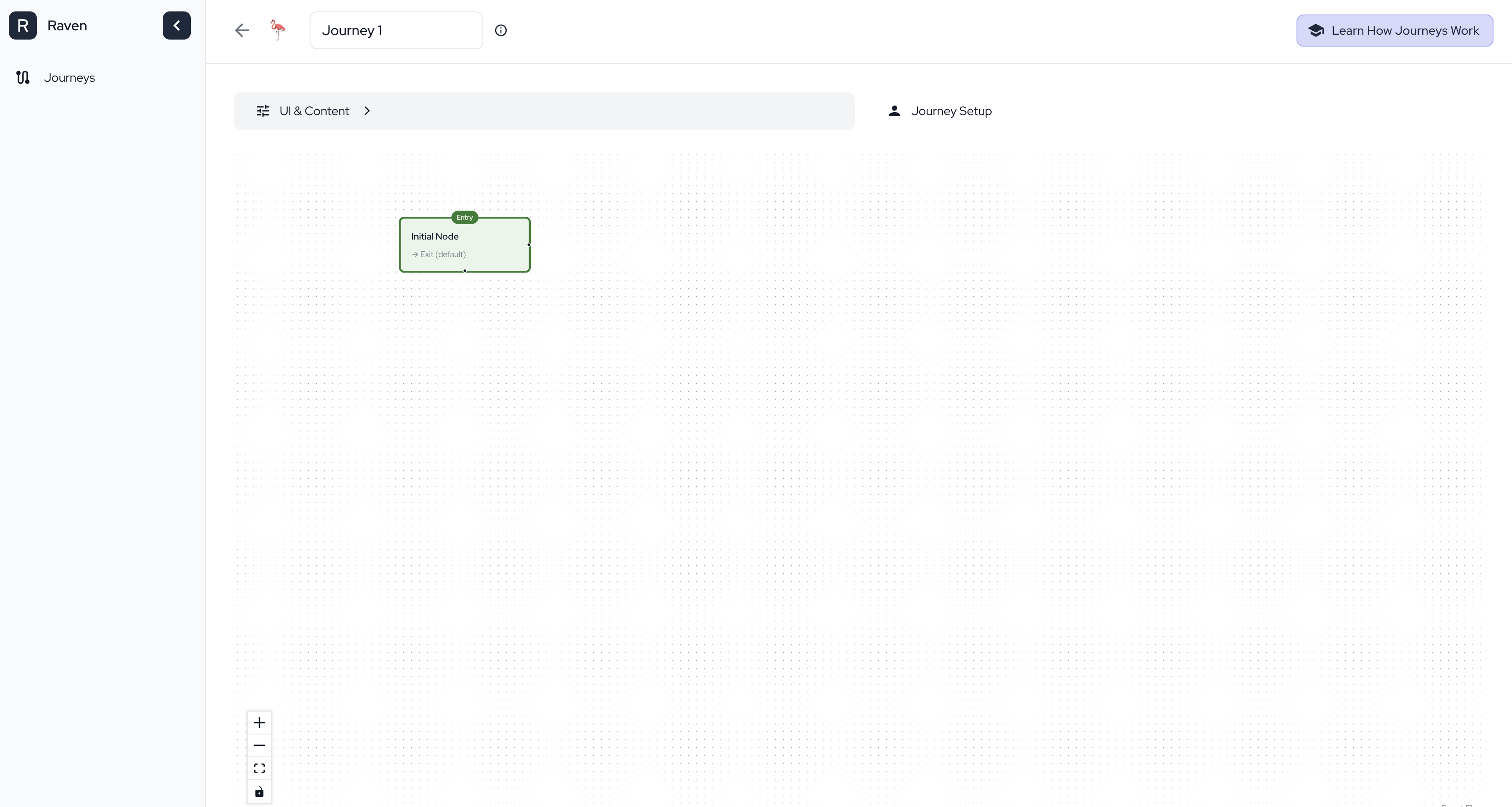Click the person icon beside Journey Setup
1512x807 pixels.
pyautogui.click(x=895, y=111)
